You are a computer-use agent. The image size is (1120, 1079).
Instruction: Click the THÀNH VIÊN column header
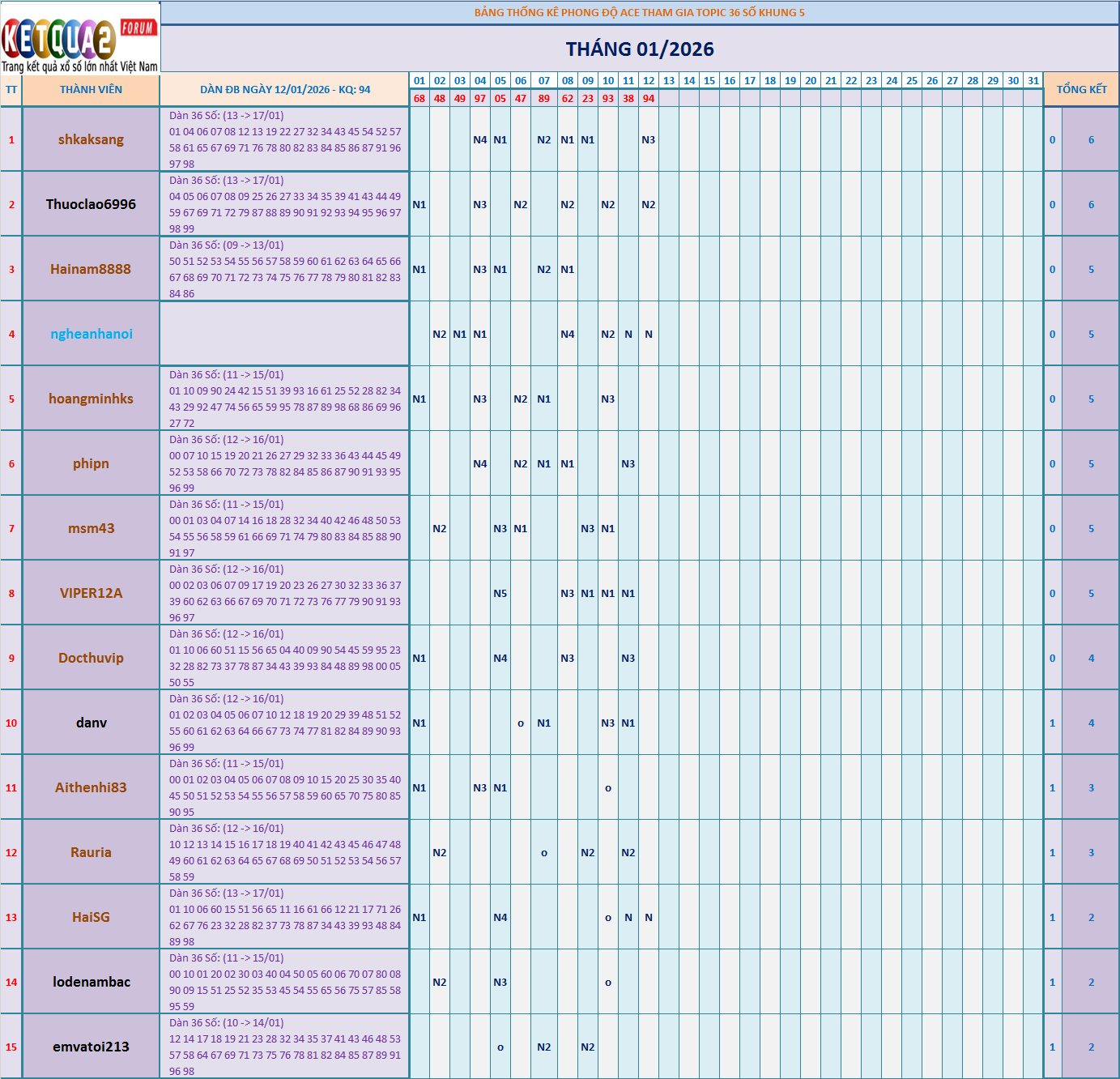point(91,89)
